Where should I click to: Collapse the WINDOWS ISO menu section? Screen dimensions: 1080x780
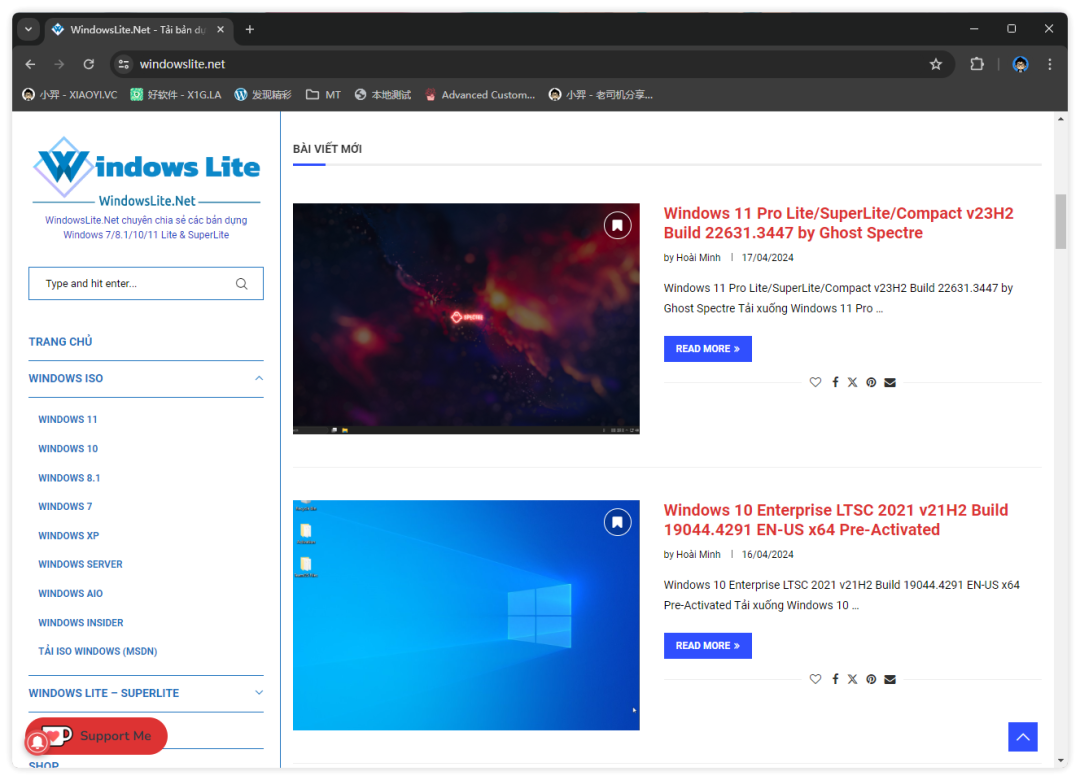(259, 378)
